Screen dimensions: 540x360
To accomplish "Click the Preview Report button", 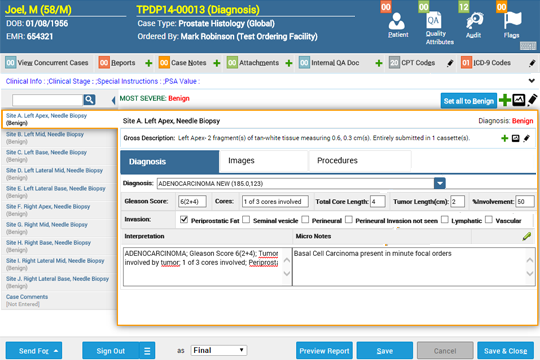I will coord(324,351).
